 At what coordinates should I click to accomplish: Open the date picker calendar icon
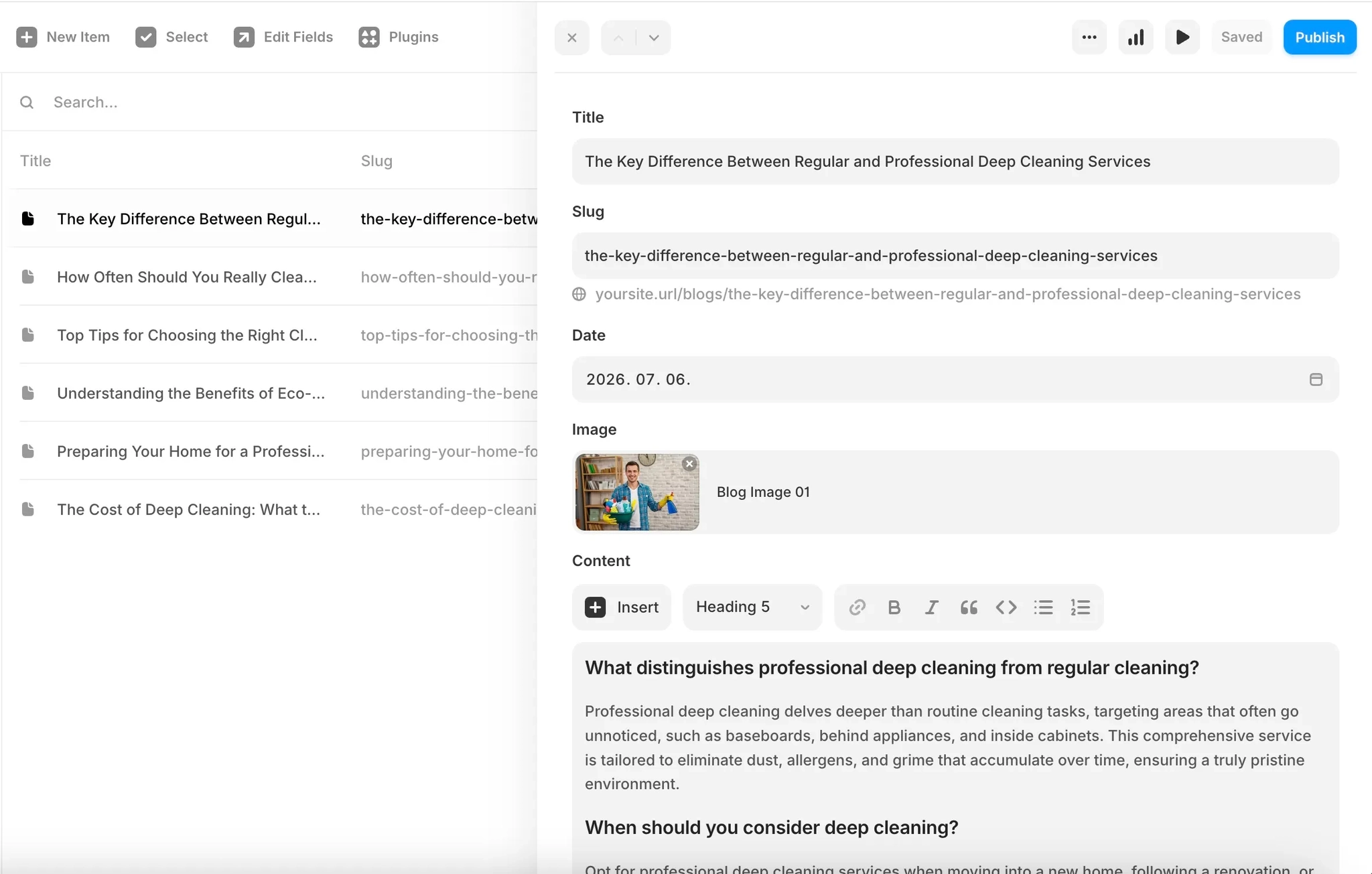pyautogui.click(x=1316, y=380)
